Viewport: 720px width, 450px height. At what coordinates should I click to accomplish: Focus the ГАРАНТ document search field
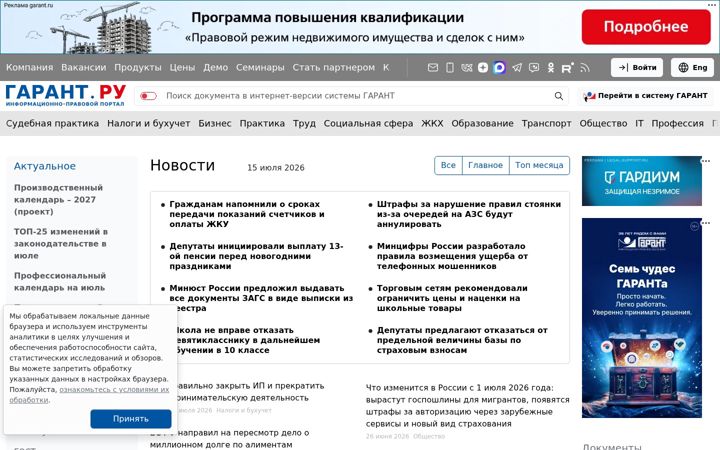(358, 96)
